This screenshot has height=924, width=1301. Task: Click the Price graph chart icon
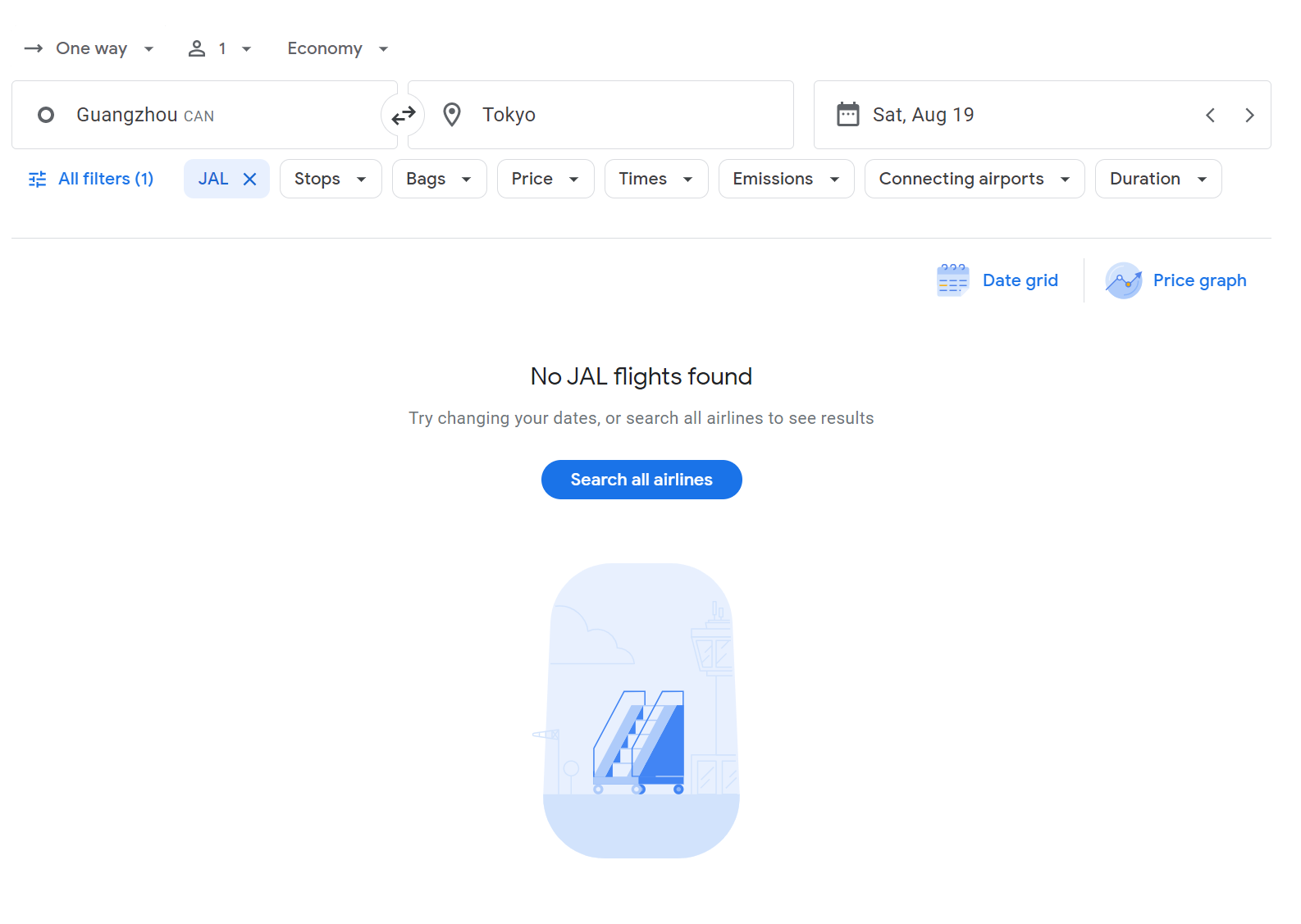pos(1123,280)
